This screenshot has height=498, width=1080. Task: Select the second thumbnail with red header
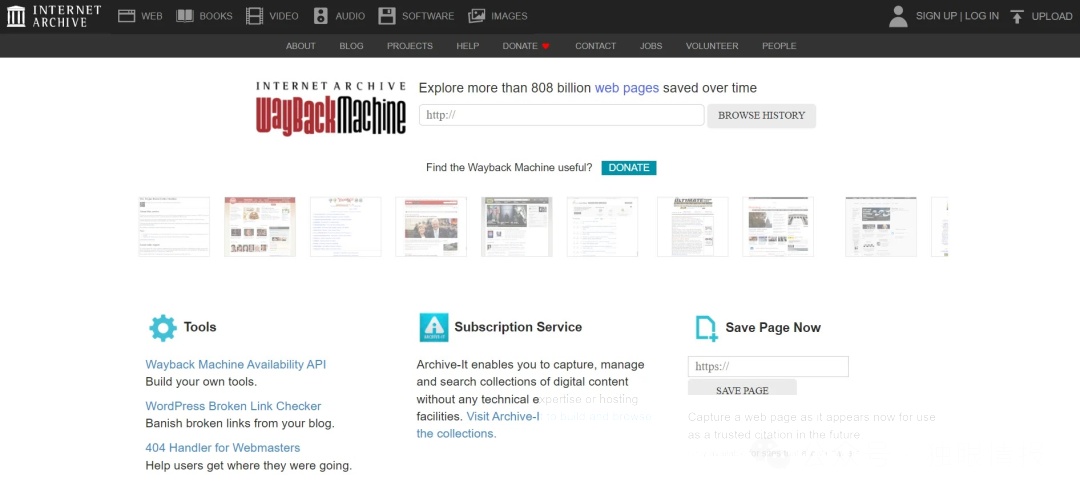[x=260, y=227]
